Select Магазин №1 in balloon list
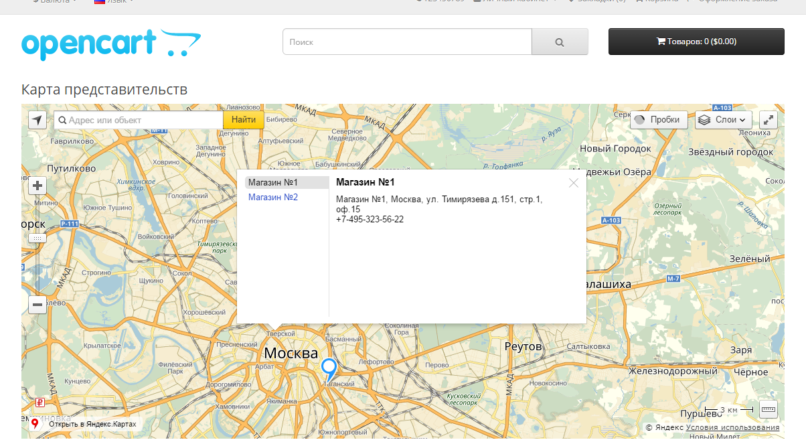806x440 pixels. pos(286,182)
